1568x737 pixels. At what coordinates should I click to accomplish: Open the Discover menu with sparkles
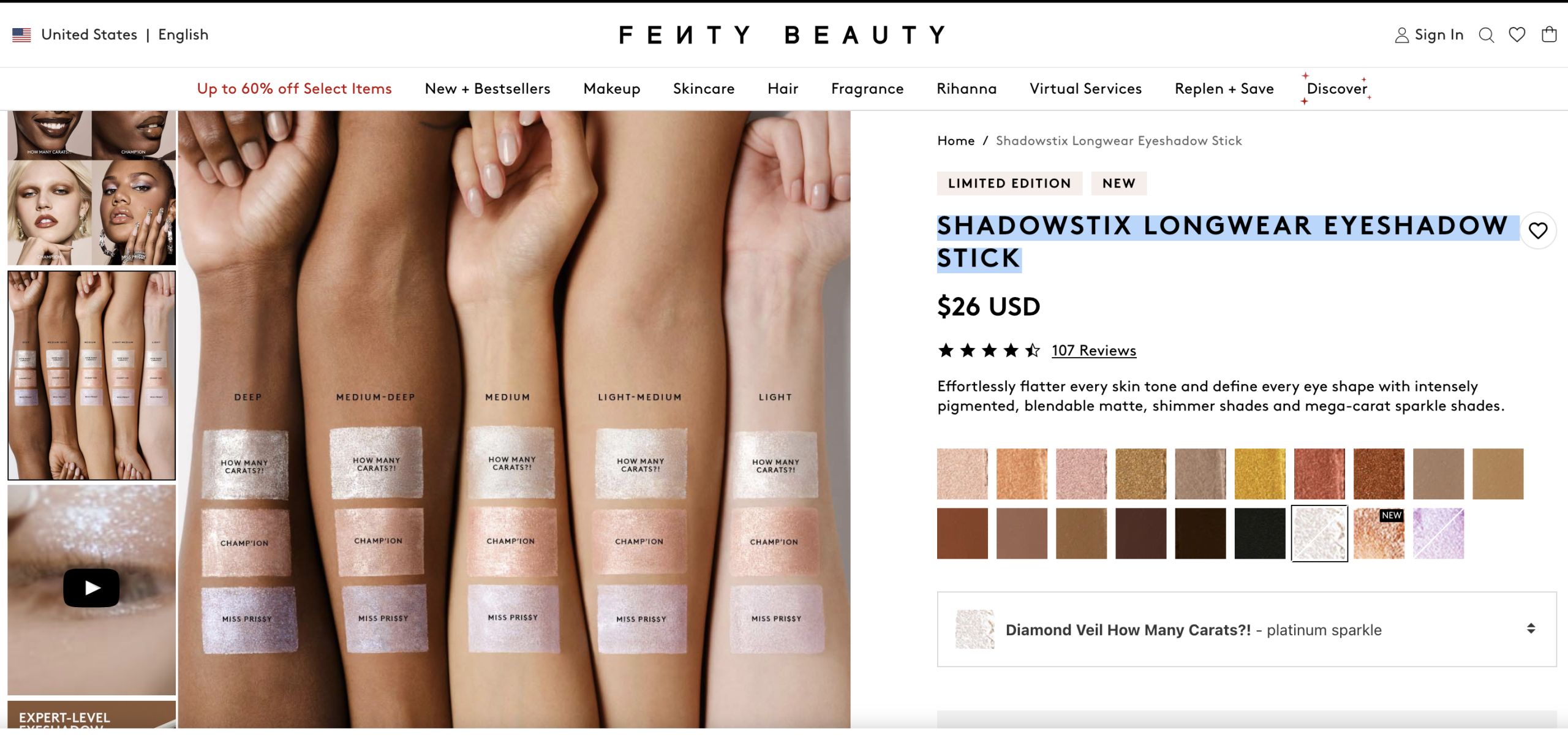pos(1336,89)
